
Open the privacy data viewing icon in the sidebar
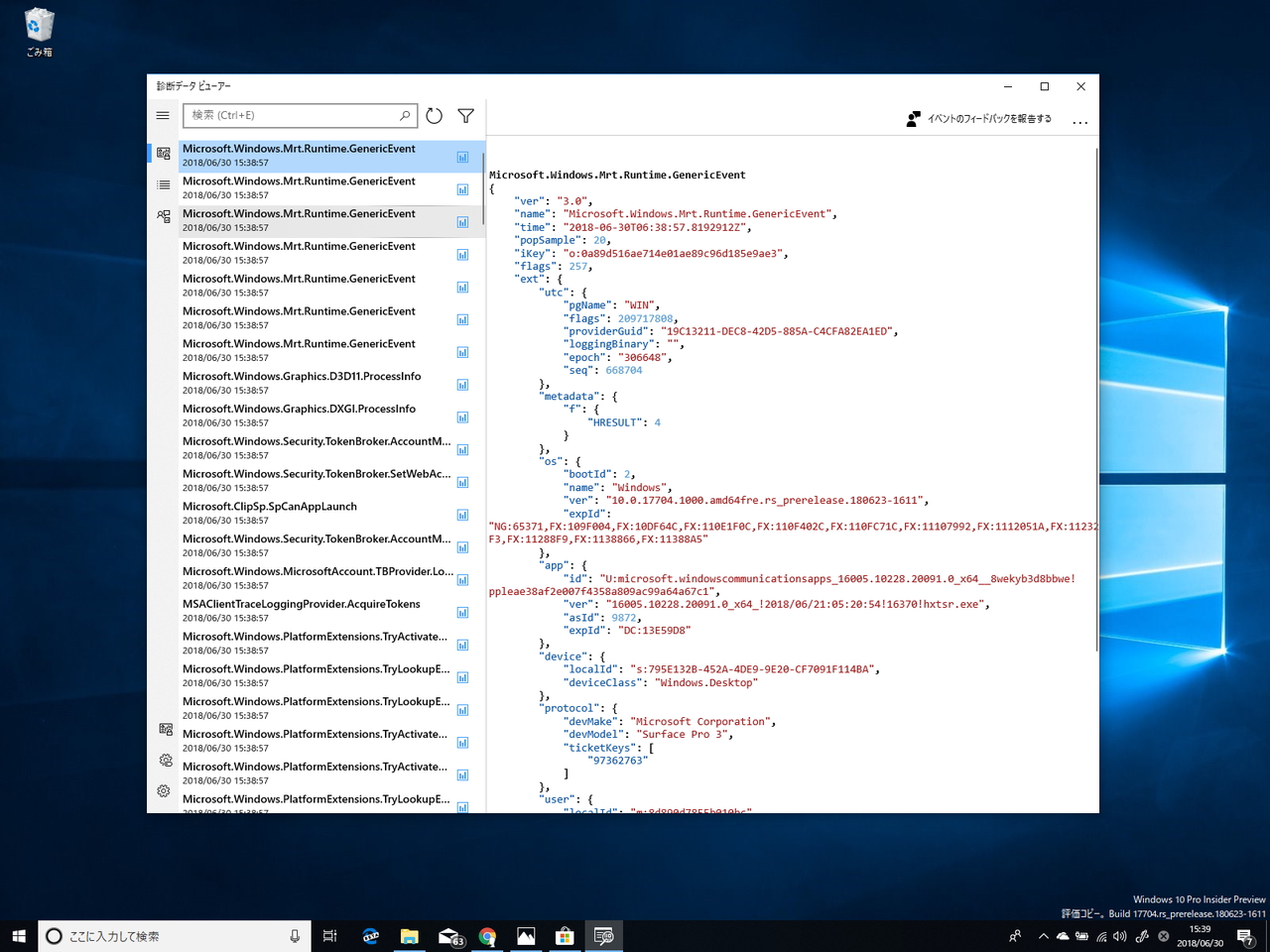coord(162,728)
